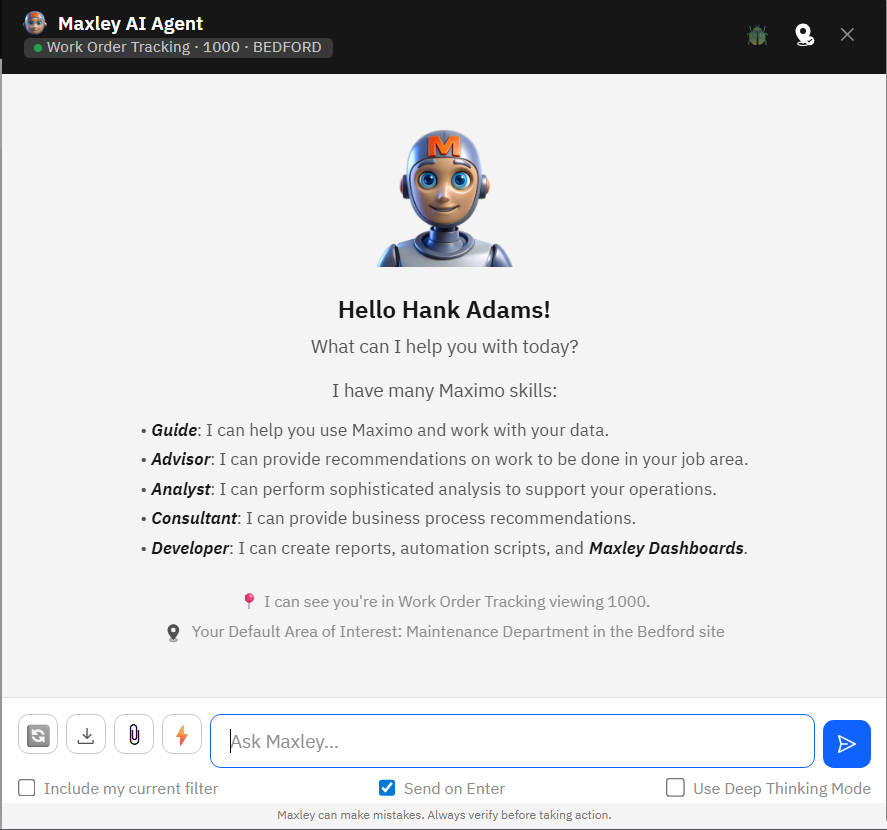The height and width of the screenshot is (830, 887).
Task: Click 'Your Default Area of Interest' text
Action: pyautogui.click(x=458, y=632)
